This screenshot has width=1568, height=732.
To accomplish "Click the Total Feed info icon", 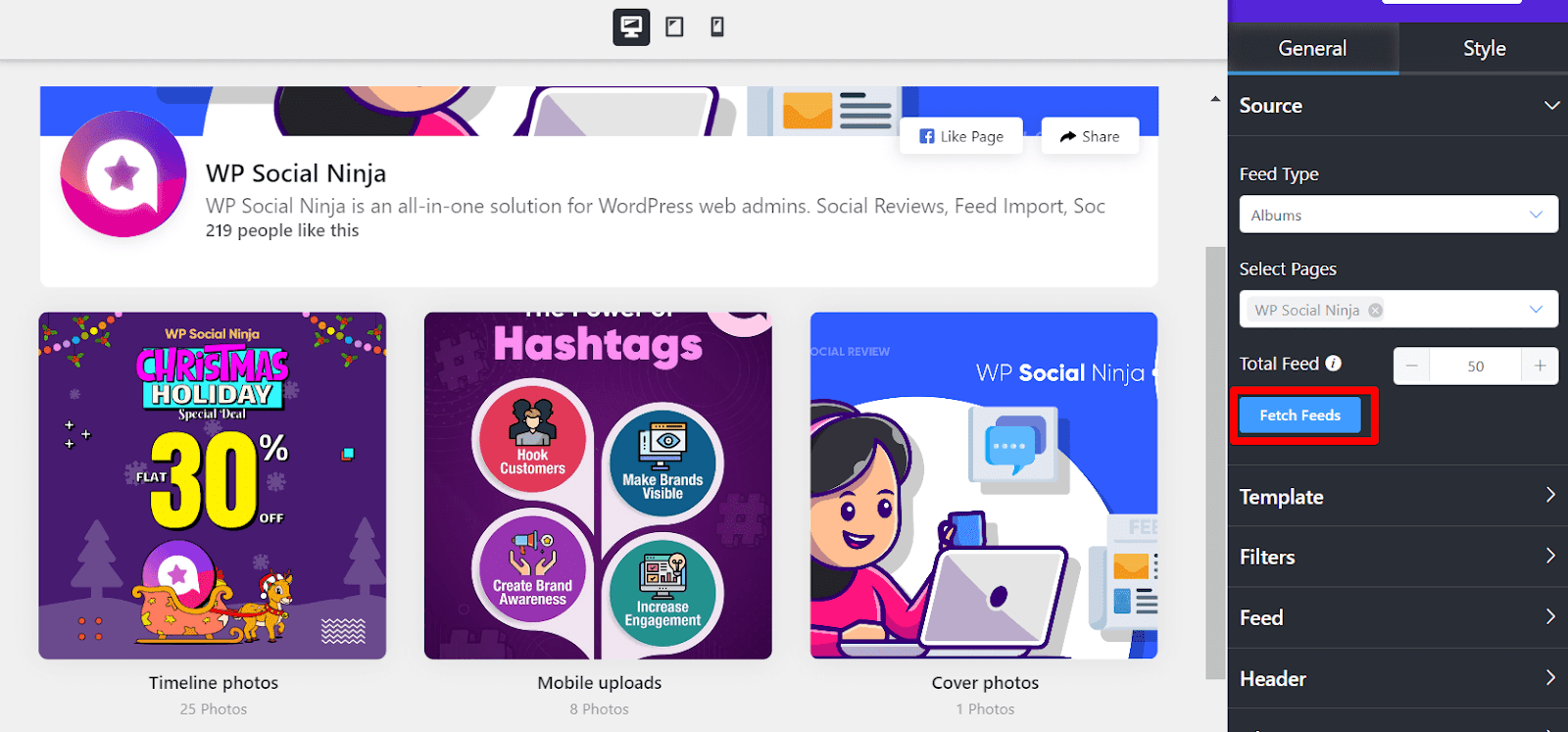I will click(x=1334, y=364).
